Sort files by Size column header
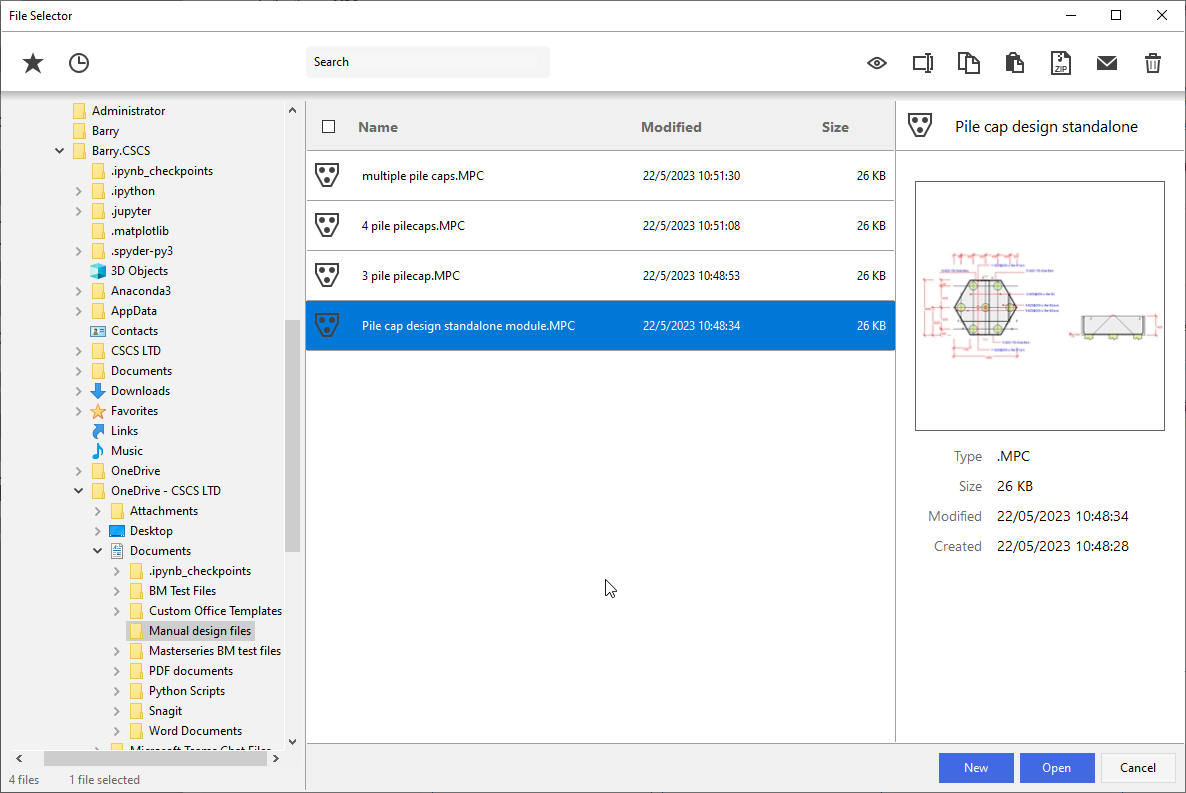The image size is (1186, 793). click(835, 127)
